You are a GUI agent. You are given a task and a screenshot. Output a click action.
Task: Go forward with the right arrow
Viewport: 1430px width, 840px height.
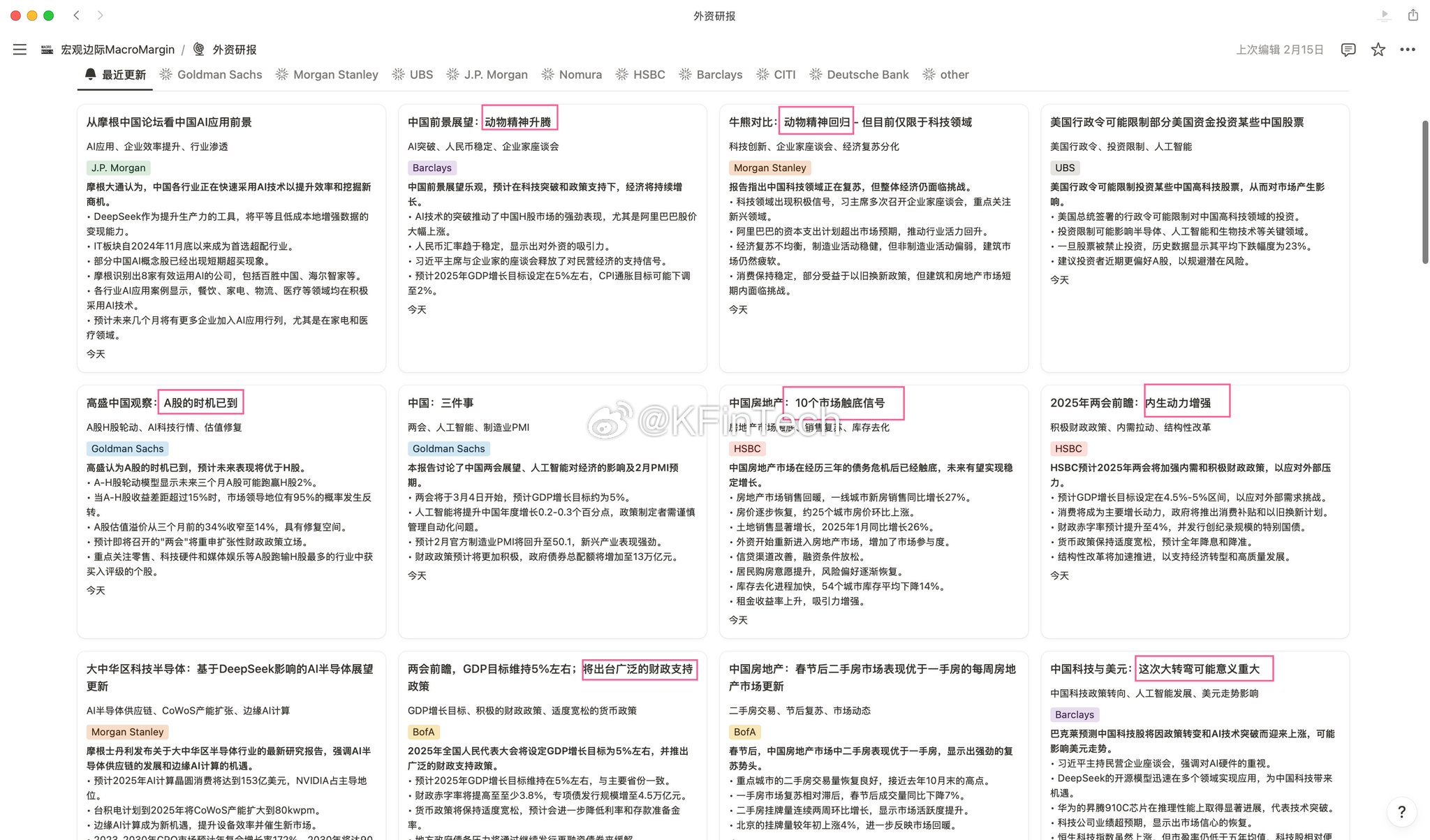point(101,15)
